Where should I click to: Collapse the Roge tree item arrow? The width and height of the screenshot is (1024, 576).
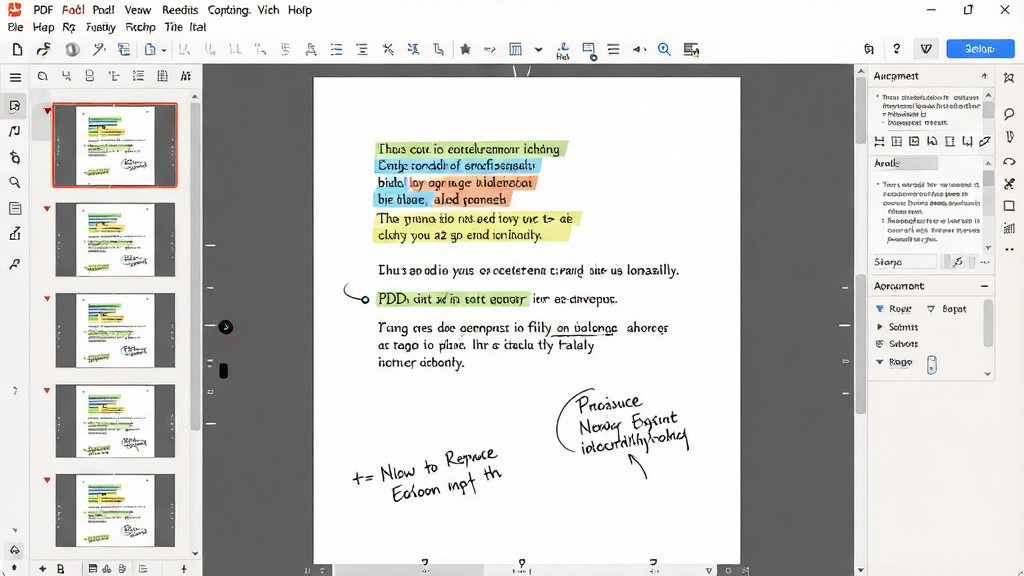click(x=880, y=362)
